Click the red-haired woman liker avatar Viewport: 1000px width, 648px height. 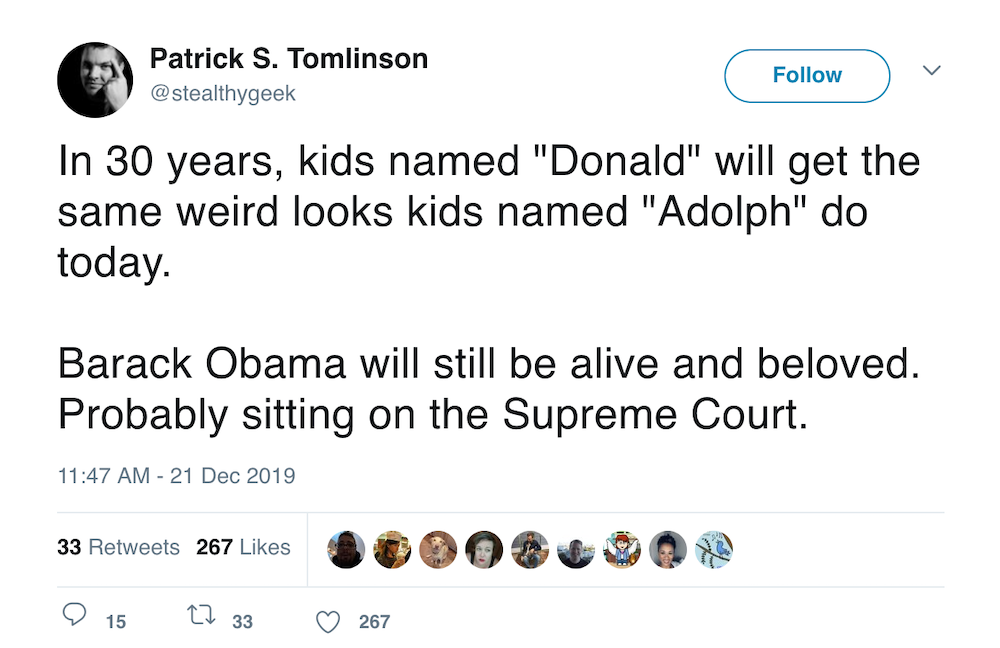pyautogui.click(x=483, y=549)
